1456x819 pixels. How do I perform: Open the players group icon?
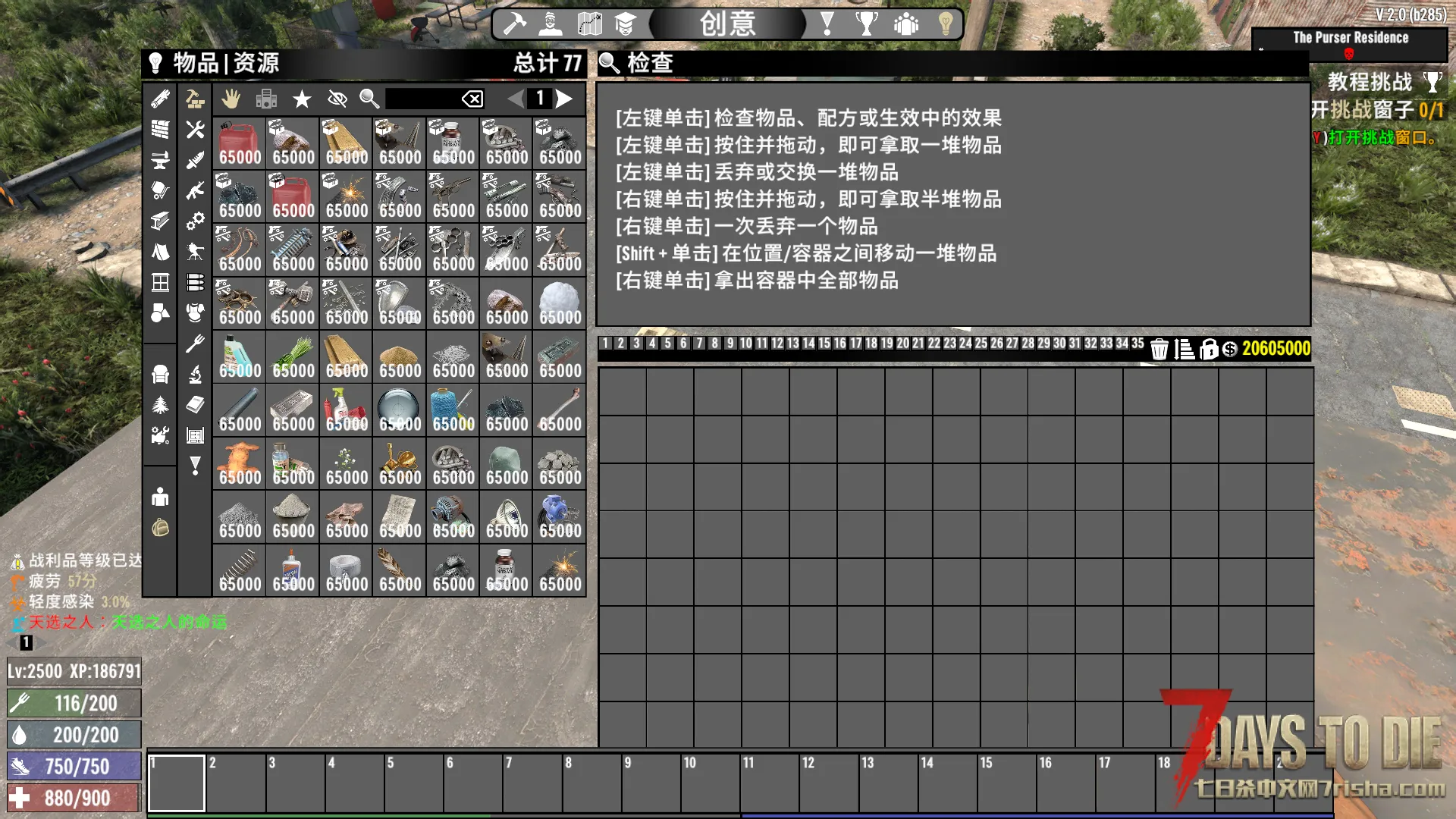(906, 24)
